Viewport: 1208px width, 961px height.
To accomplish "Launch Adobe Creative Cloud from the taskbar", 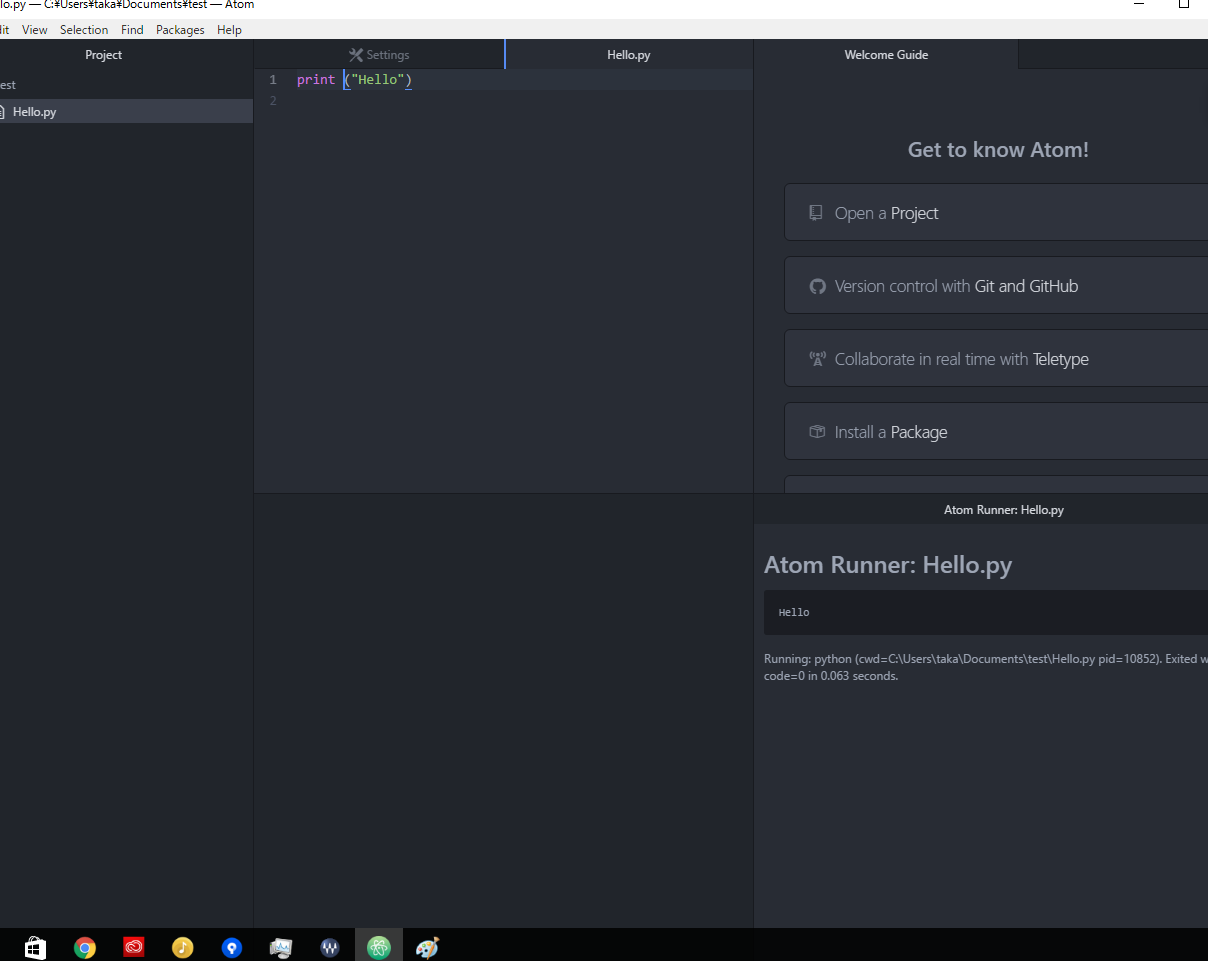I will tap(134, 947).
